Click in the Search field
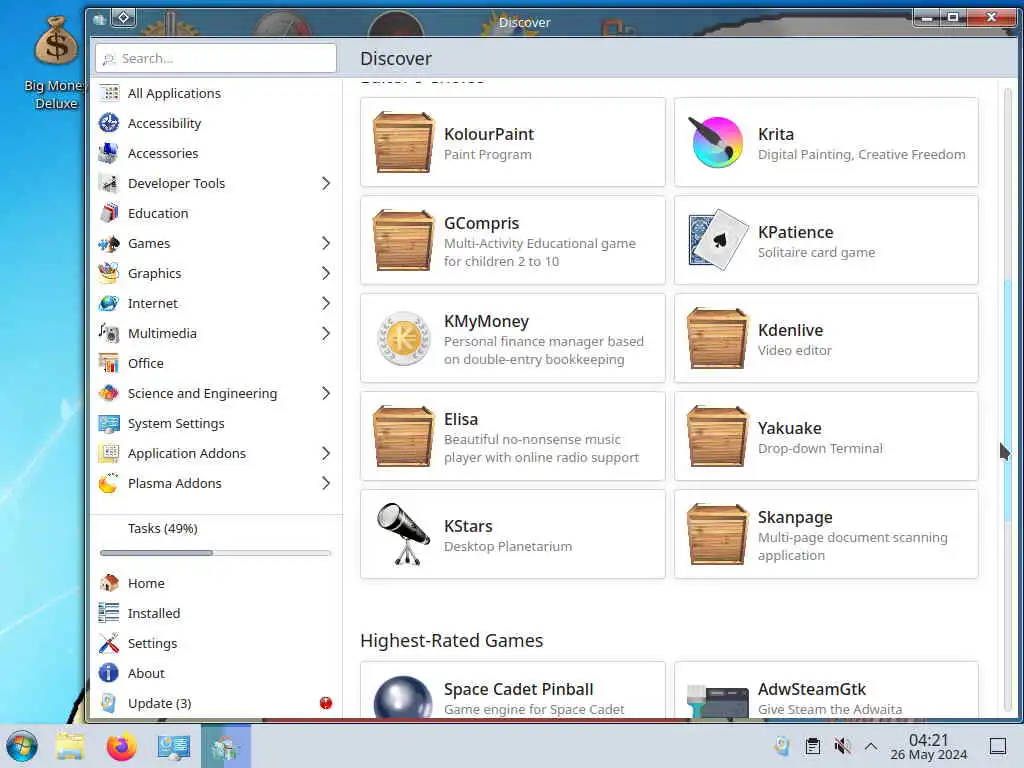The height and width of the screenshot is (768, 1024). [x=216, y=58]
